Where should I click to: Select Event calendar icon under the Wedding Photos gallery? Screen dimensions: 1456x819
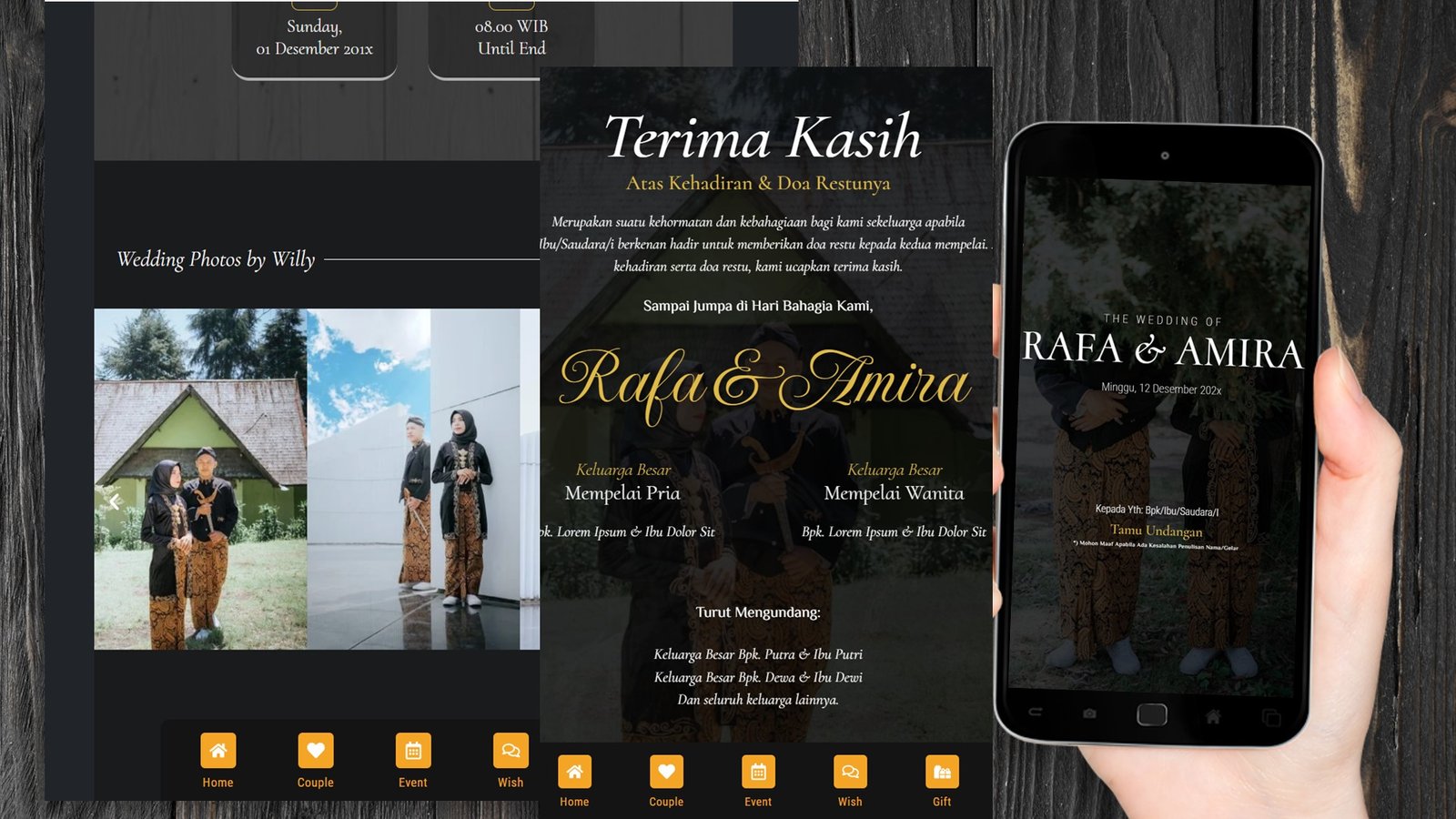412,752
